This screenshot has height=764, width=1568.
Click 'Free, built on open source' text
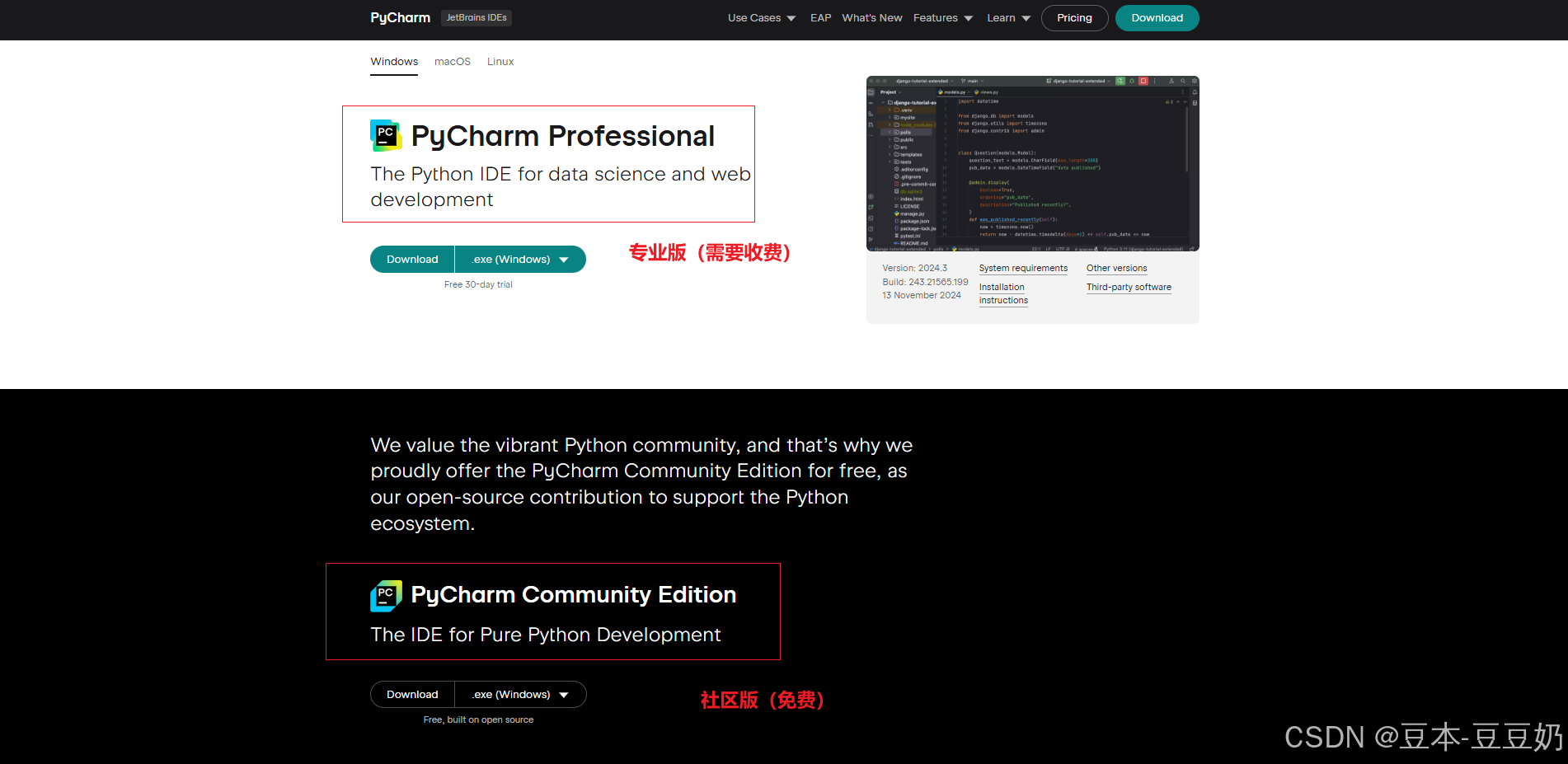478,719
